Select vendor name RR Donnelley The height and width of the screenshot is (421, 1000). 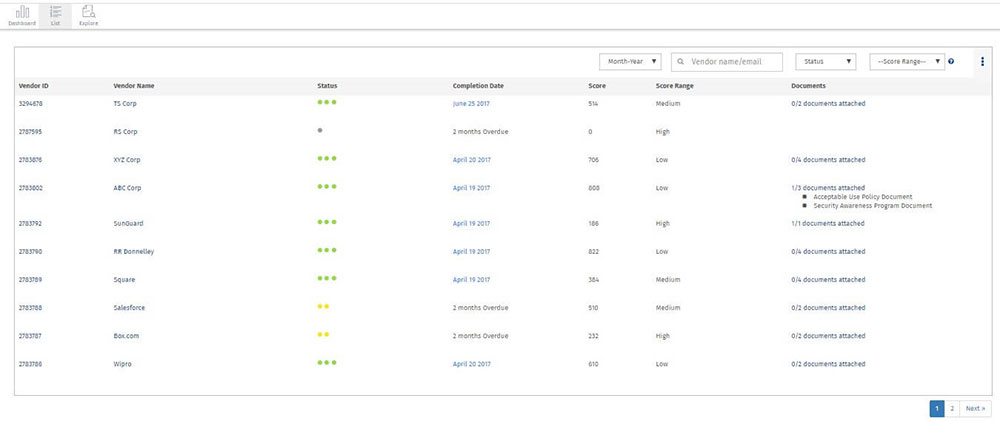[133, 252]
